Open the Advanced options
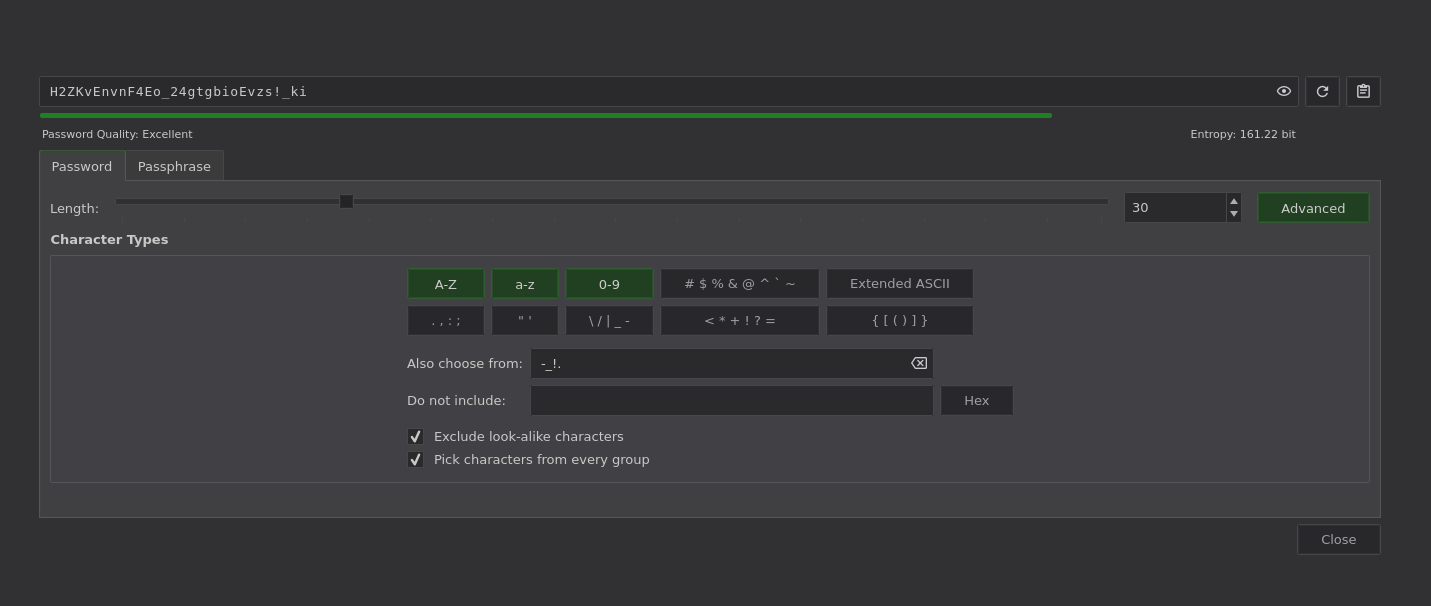 tap(1312, 207)
